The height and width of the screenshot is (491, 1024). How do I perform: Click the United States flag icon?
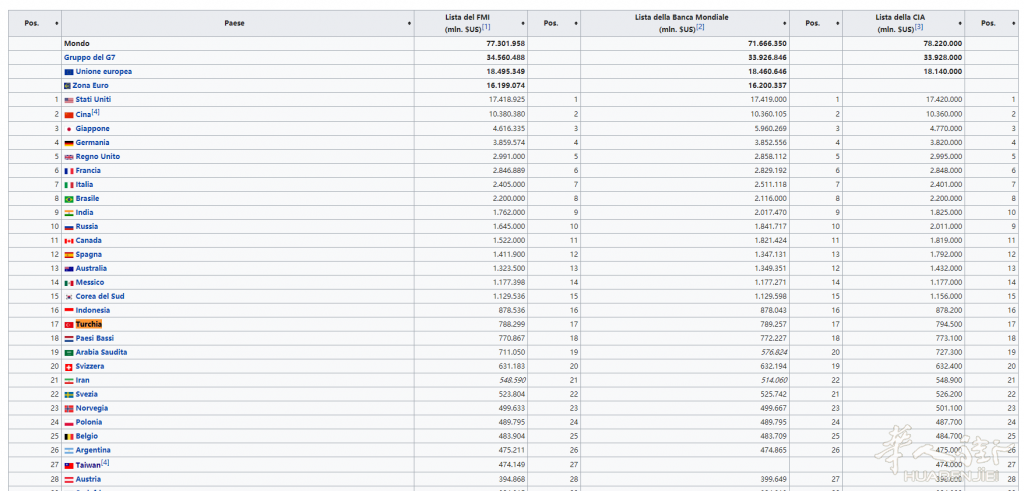click(69, 100)
